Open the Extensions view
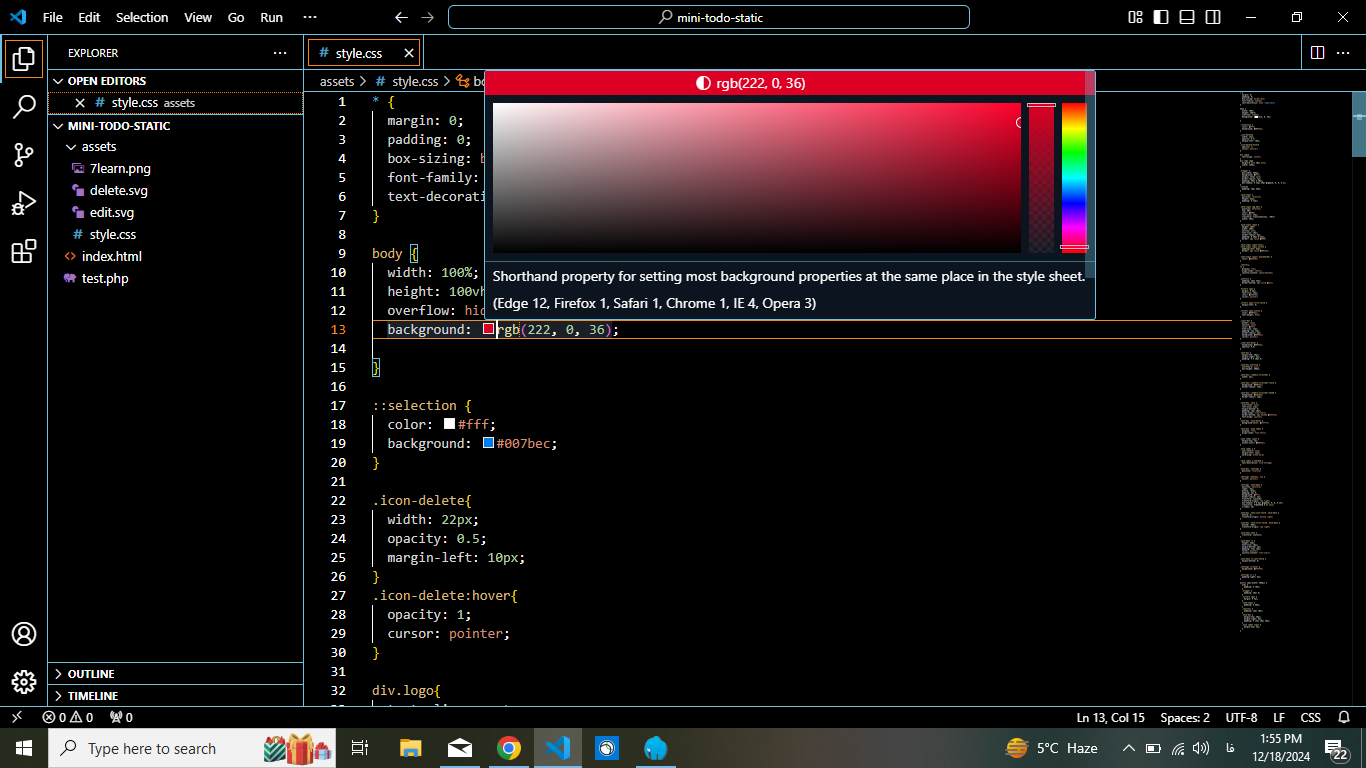Screen dimensions: 1366x768 click(24, 251)
